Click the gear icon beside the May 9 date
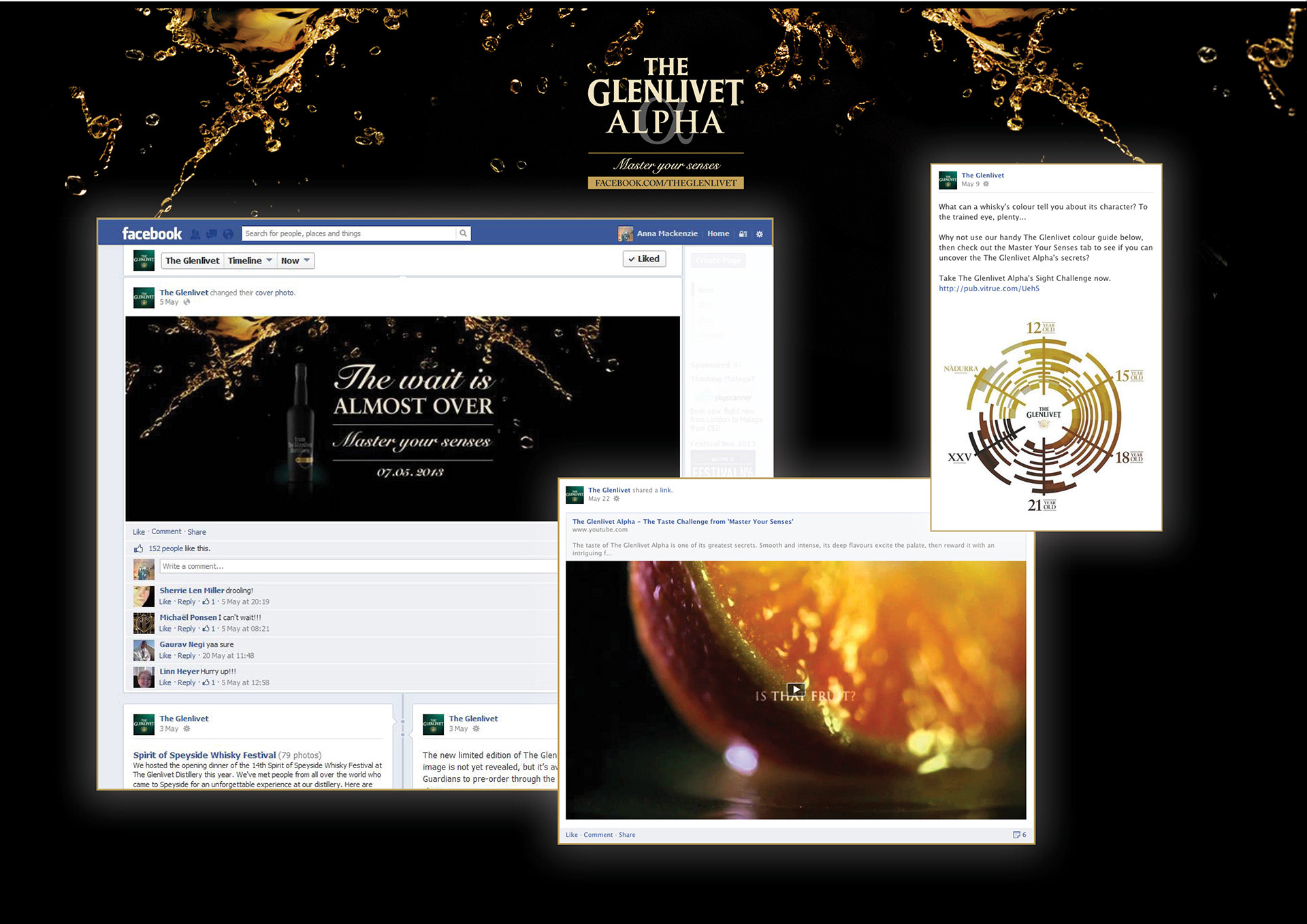Image resolution: width=1307 pixels, height=924 pixels. [986, 184]
